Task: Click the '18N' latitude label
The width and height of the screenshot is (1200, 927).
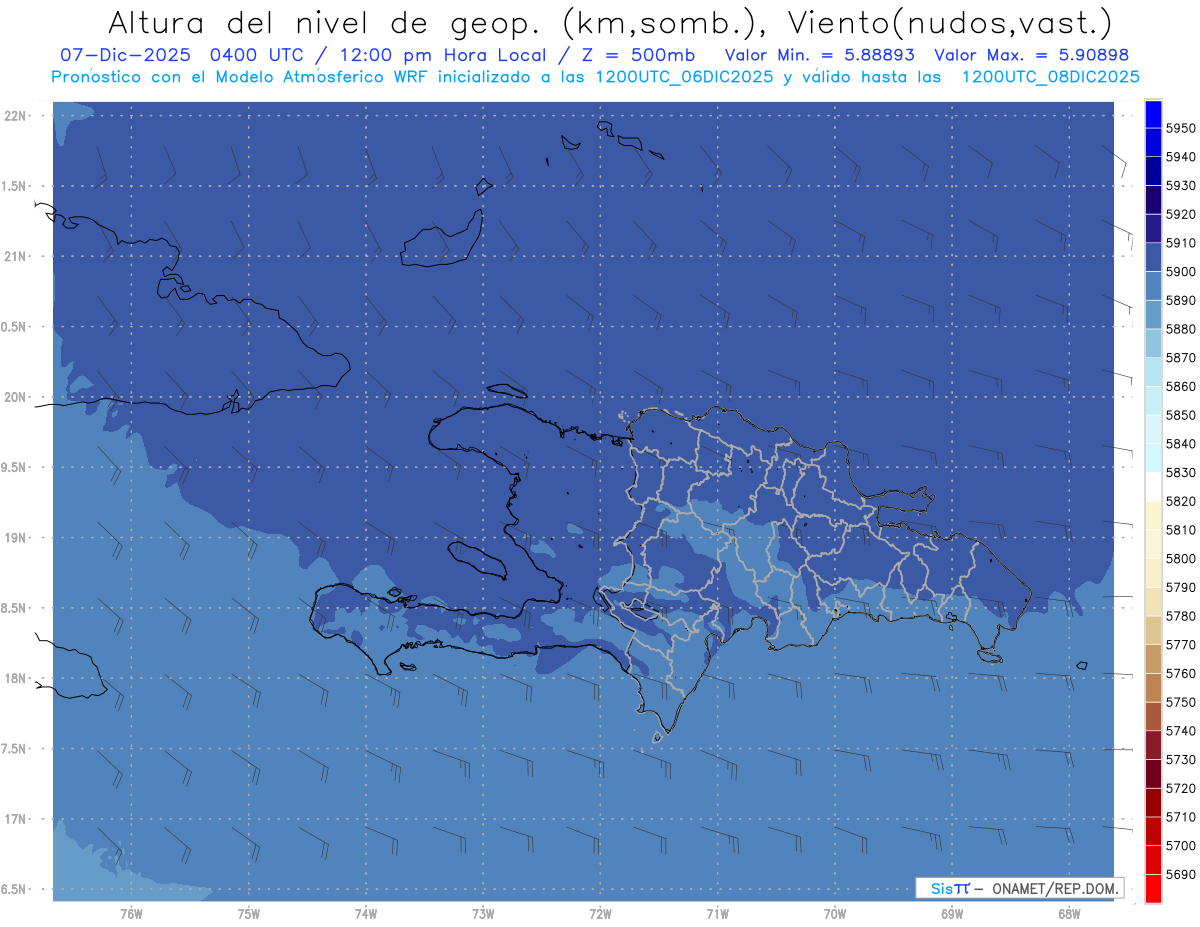Action: point(15,678)
